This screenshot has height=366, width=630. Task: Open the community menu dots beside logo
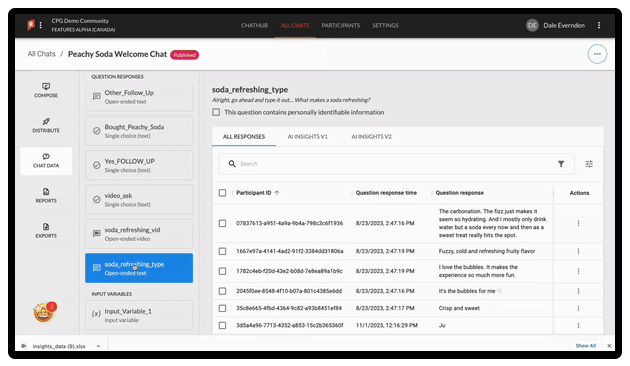coord(40,25)
